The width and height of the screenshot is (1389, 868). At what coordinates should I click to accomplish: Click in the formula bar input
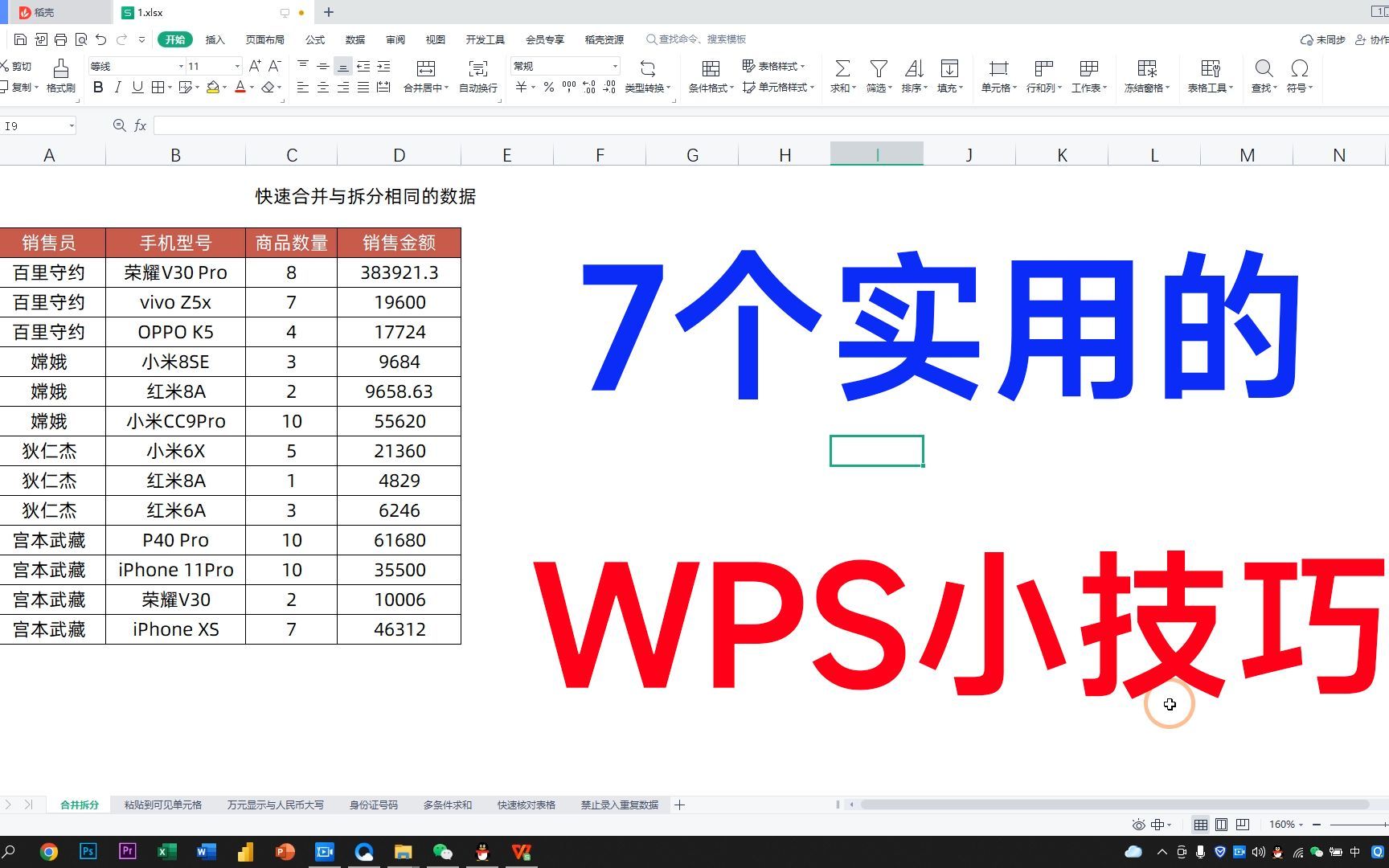(x=771, y=125)
